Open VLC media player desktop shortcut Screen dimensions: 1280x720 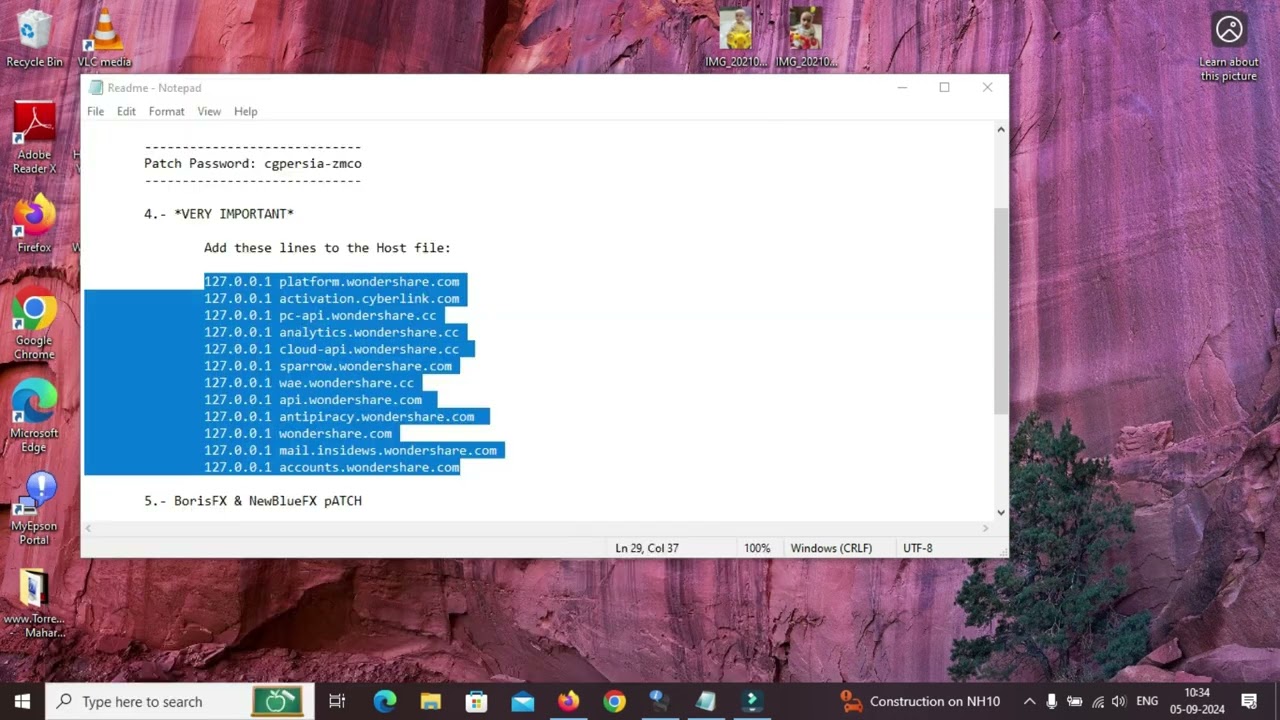[104, 40]
